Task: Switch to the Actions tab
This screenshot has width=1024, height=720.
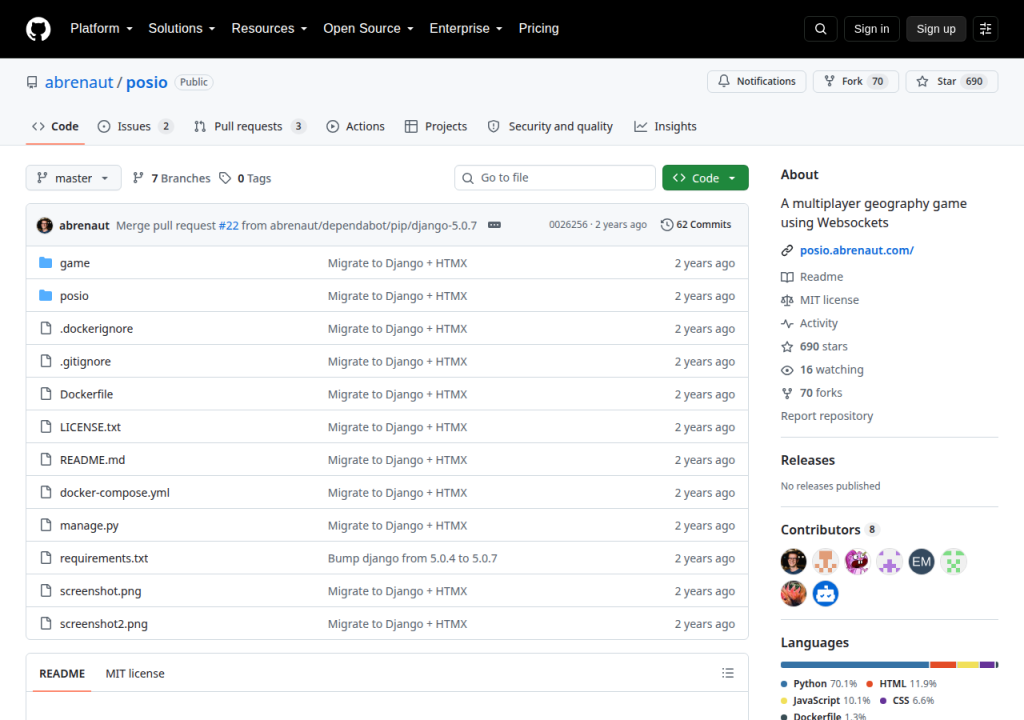Action: tap(356, 126)
